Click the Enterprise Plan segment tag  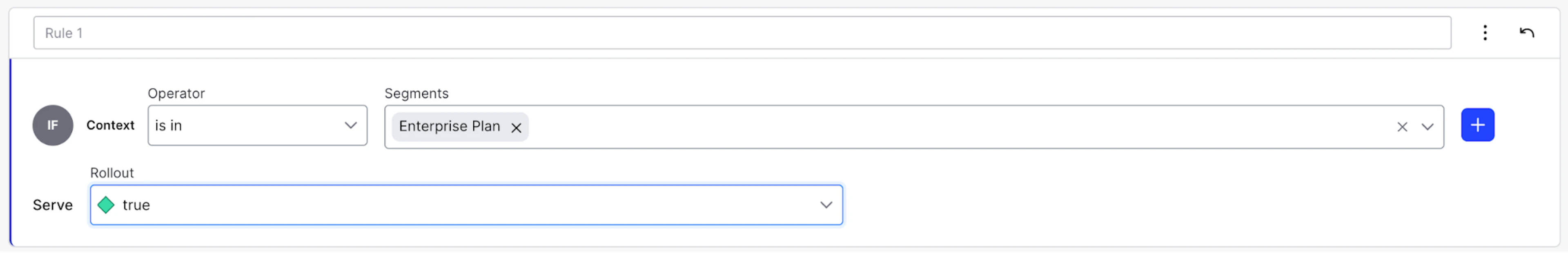click(x=450, y=127)
